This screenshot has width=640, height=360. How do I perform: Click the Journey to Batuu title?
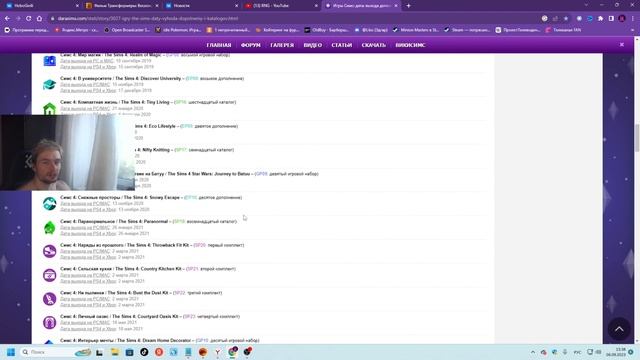click(193, 174)
